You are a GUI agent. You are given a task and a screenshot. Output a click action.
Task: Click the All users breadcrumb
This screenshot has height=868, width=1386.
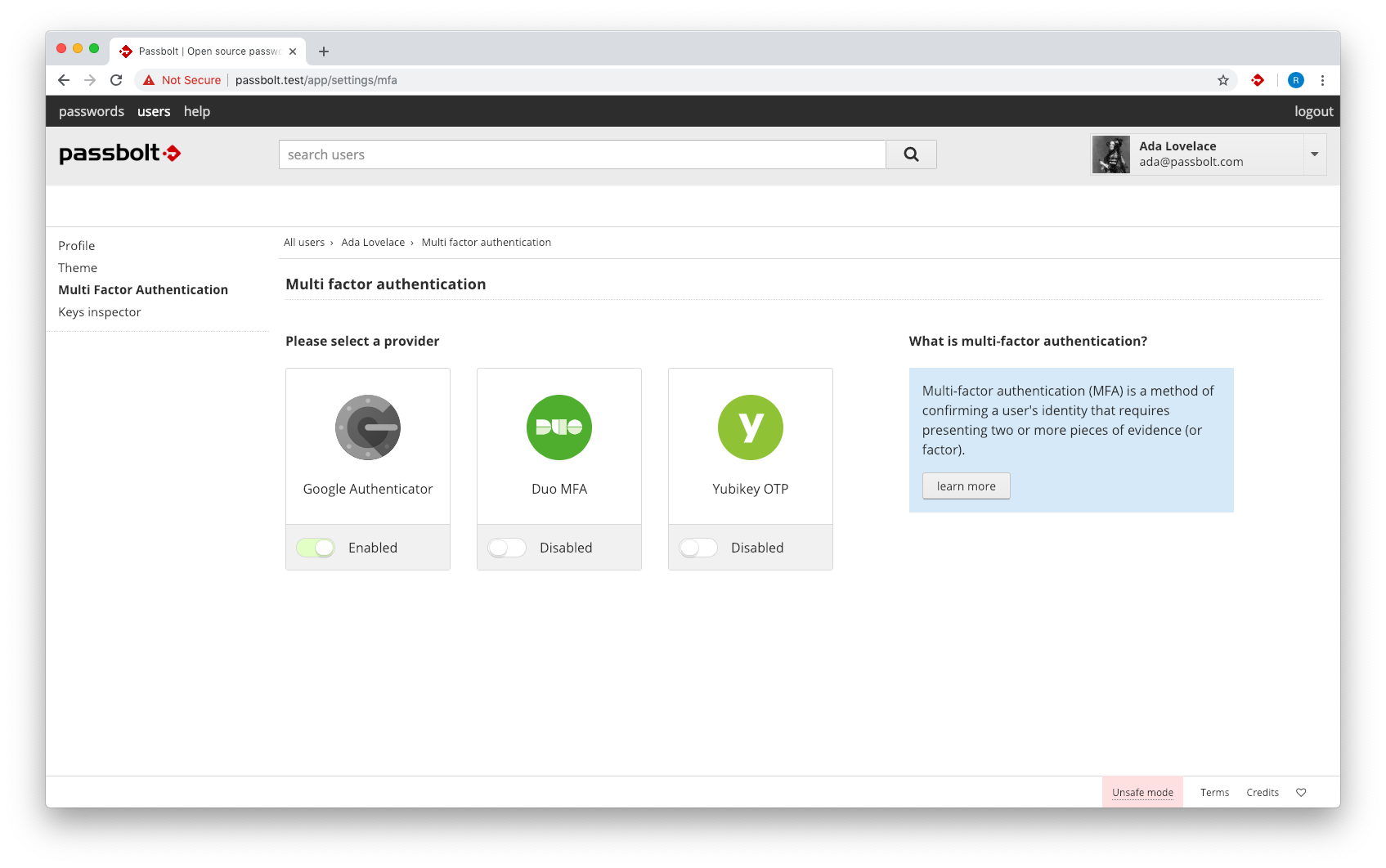pos(304,243)
